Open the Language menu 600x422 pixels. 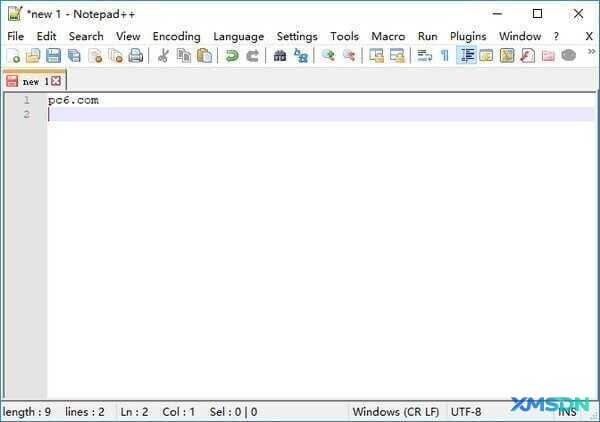238,36
